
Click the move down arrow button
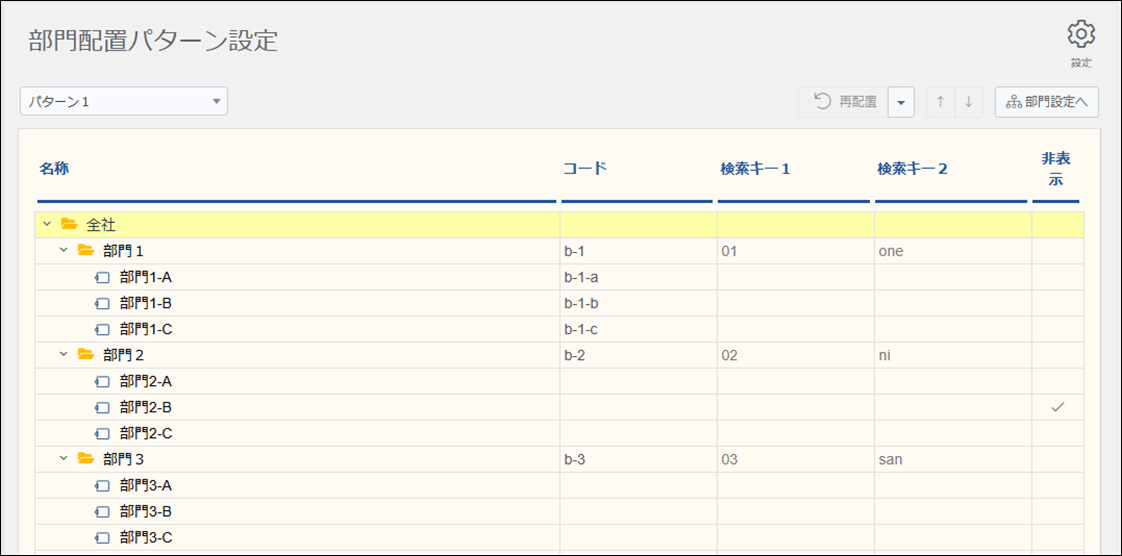(x=968, y=101)
